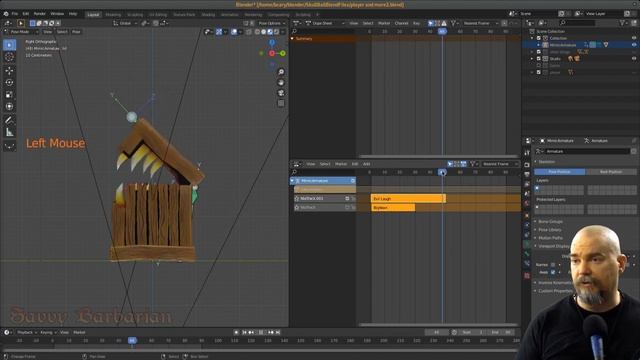Click the Pan view hand icon in the viewport
Screen dimensions: 640x360
281,82
